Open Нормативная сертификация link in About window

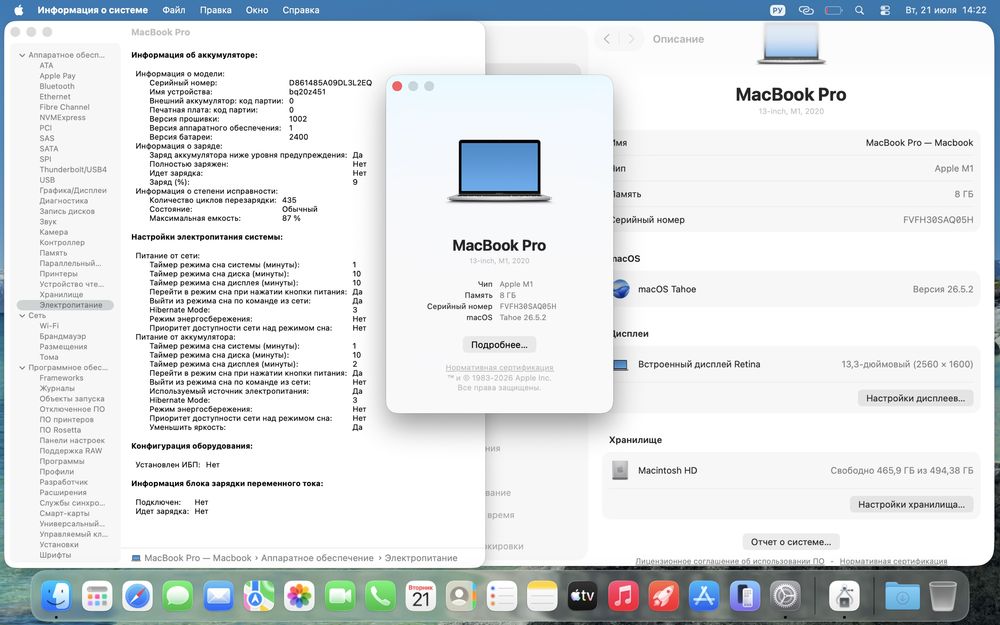click(x=499, y=368)
